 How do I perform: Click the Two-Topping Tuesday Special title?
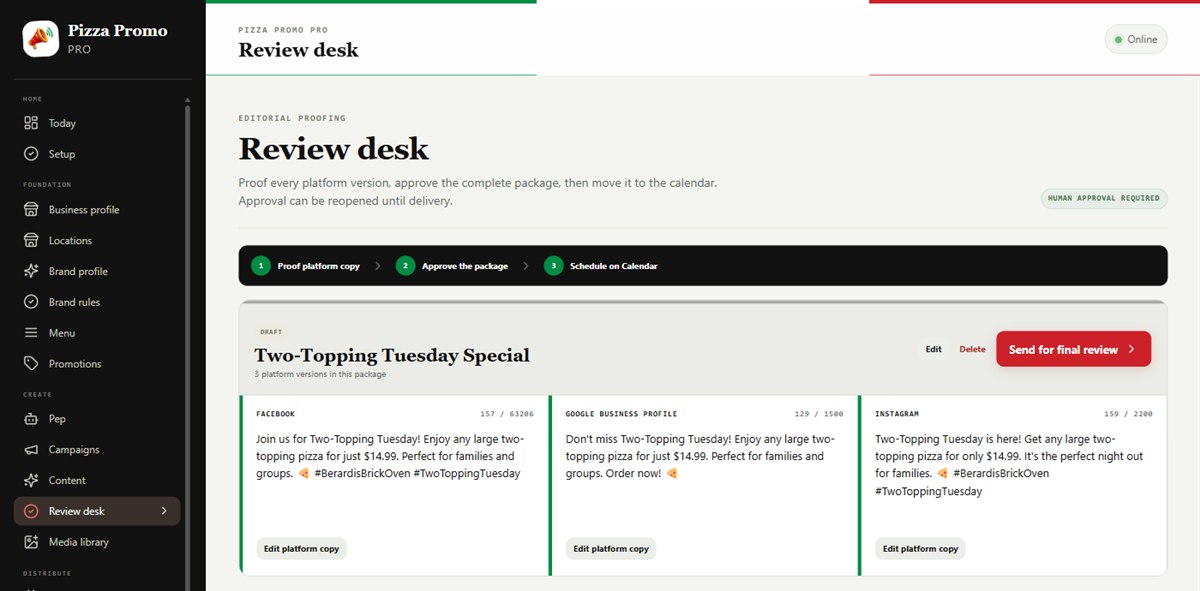pyautogui.click(x=392, y=355)
